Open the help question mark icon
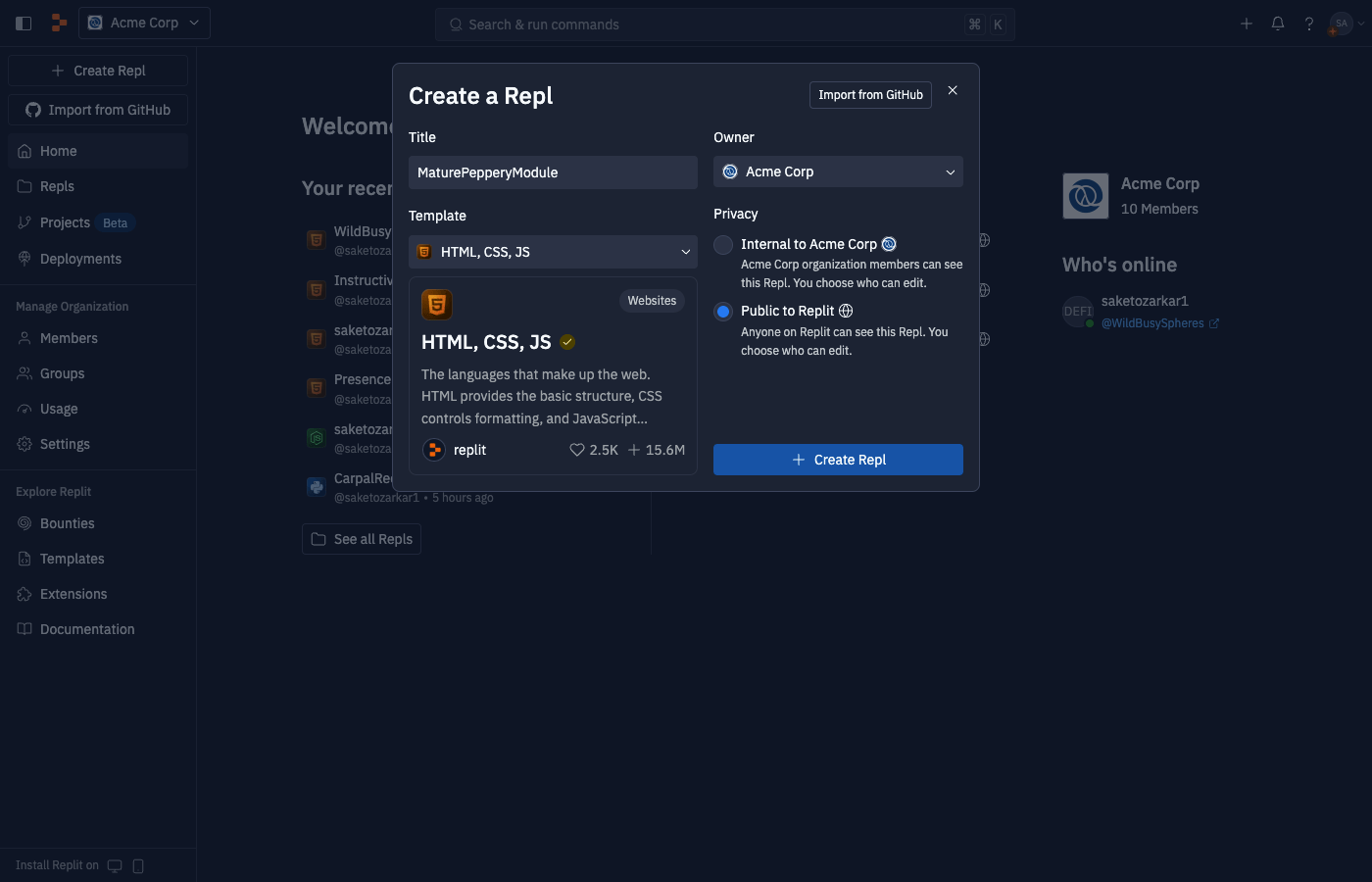Image resolution: width=1372 pixels, height=882 pixels. click(1309, 24)
